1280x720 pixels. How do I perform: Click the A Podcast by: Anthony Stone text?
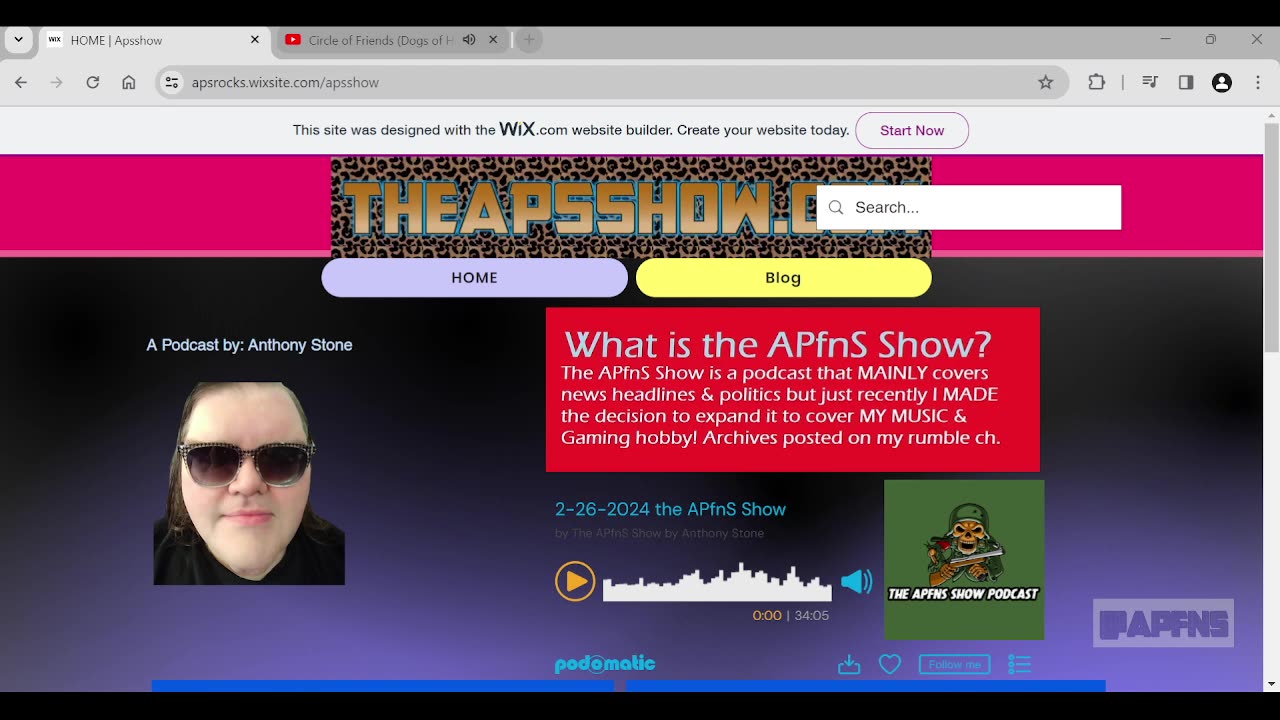point(249,345)
